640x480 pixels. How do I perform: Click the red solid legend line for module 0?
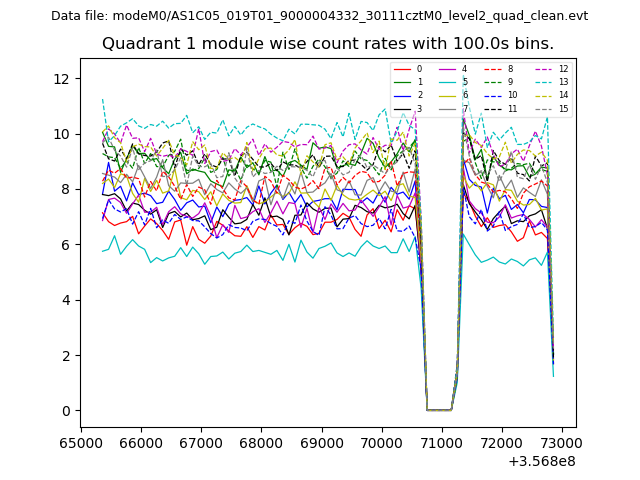tap(402, 69)
